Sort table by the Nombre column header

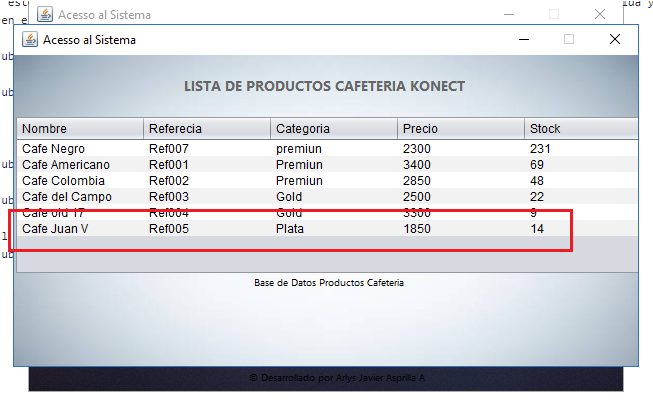[x=80, y=129]
